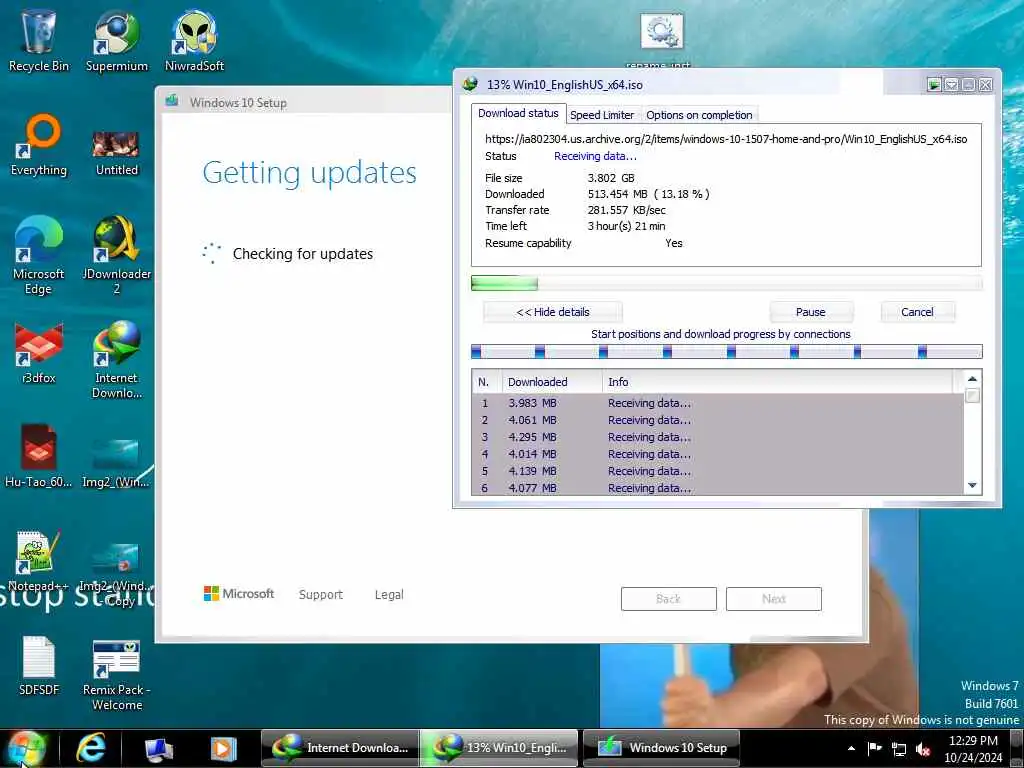Viewport: 1024px width, 768px height.
Task: Click the Show desktop strip on taskbar
Action: (1017, 748)
